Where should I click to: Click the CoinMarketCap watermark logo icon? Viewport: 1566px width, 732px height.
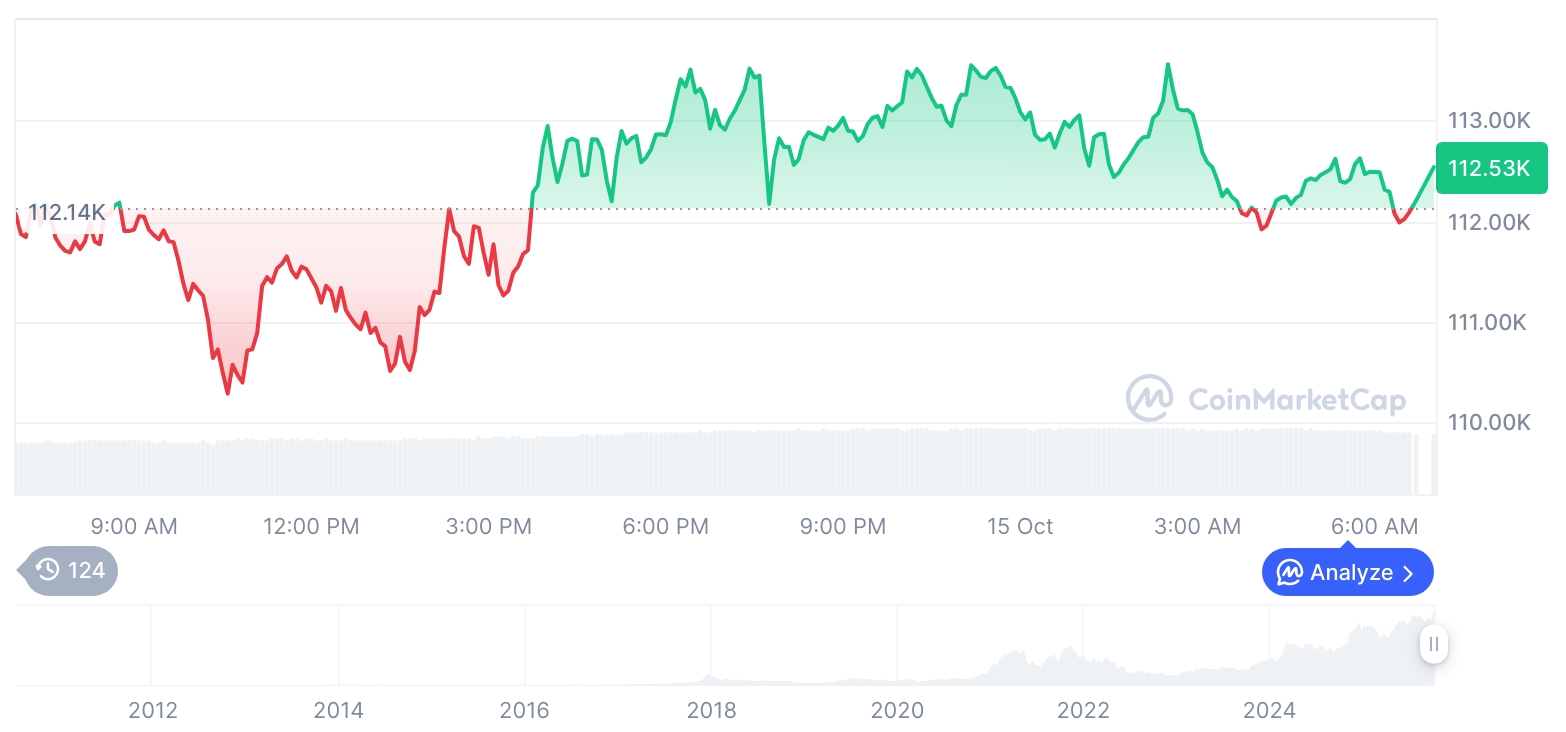click(x=1150, y=399)
